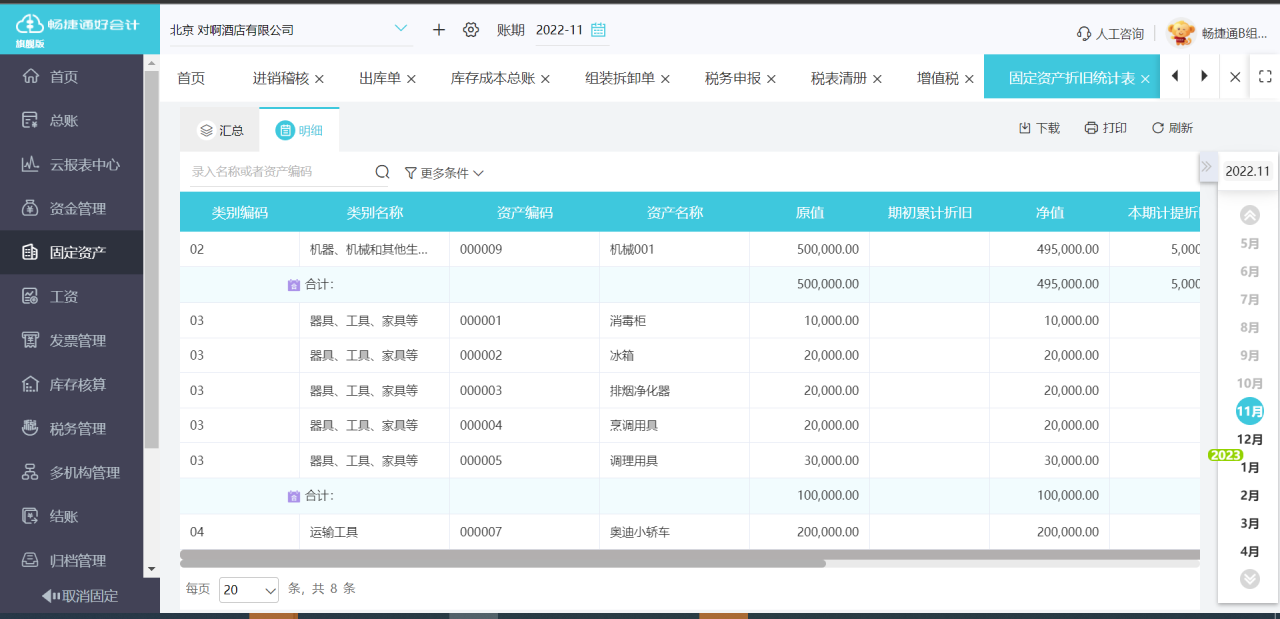
Task: Click the 资金管理 sidebar icon
Action: pyautogui.click(x=75, y=208)
